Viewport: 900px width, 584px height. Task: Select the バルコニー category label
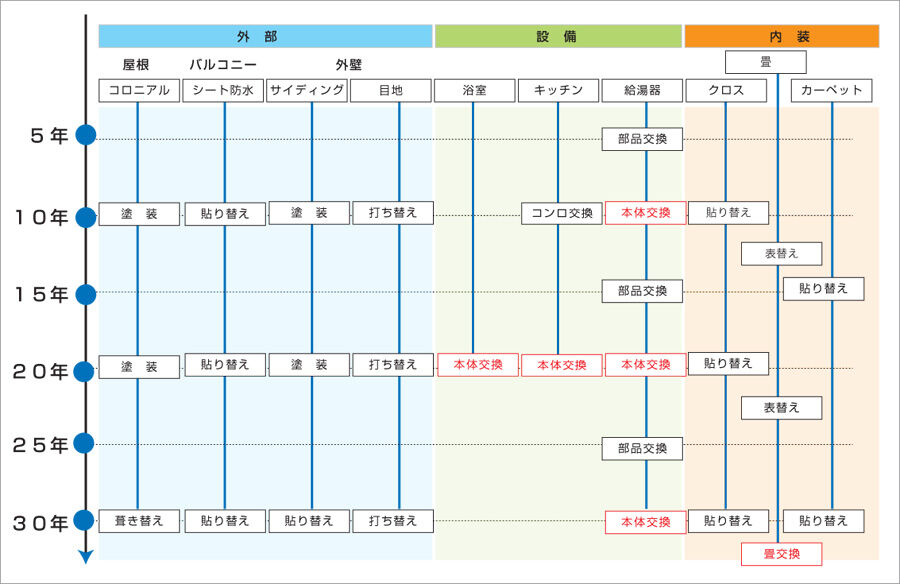pos(223,65)
